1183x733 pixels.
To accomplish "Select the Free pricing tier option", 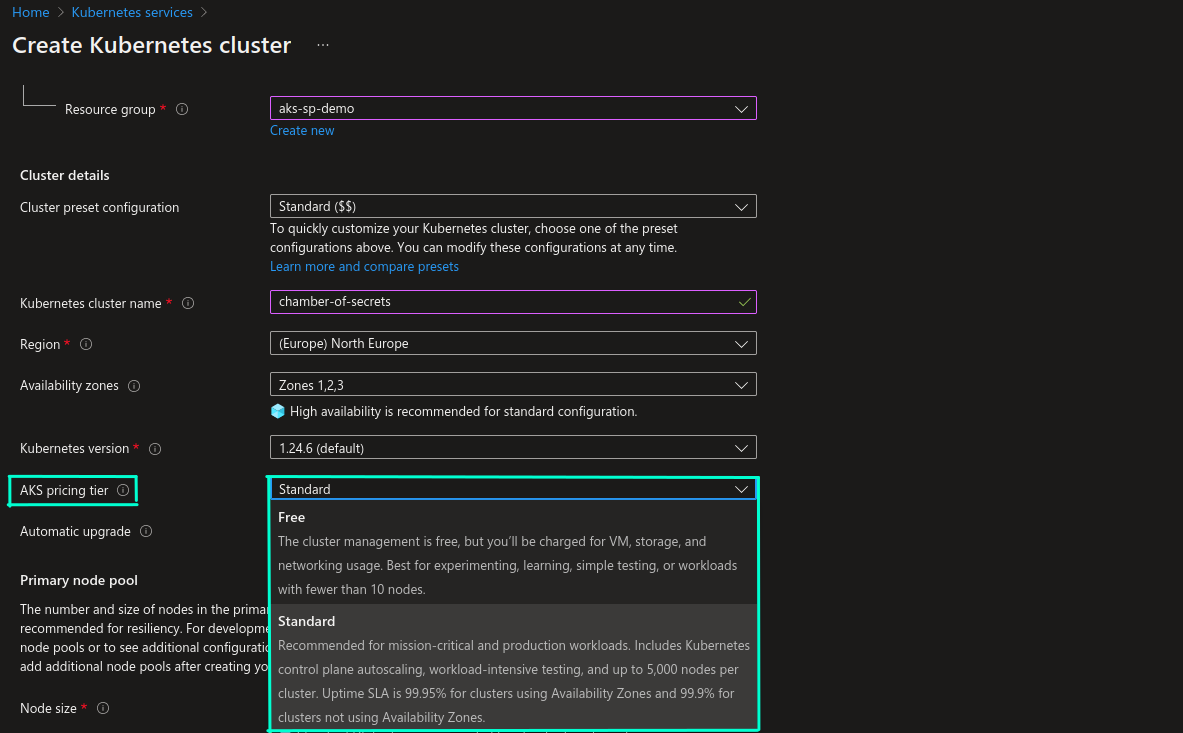I will (513, 553).
